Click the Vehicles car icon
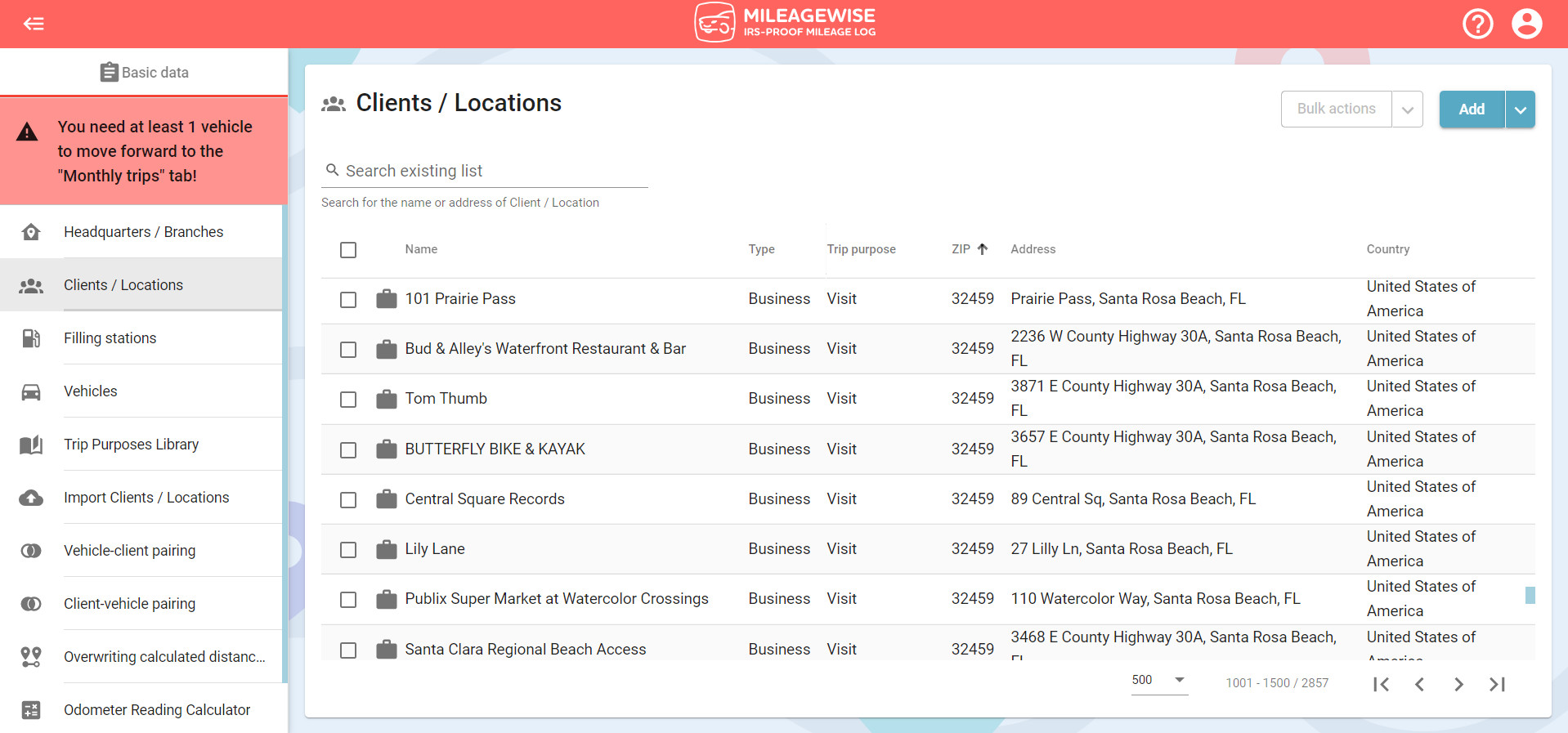This screenshot has height=733, width=1568. (31, 391)
